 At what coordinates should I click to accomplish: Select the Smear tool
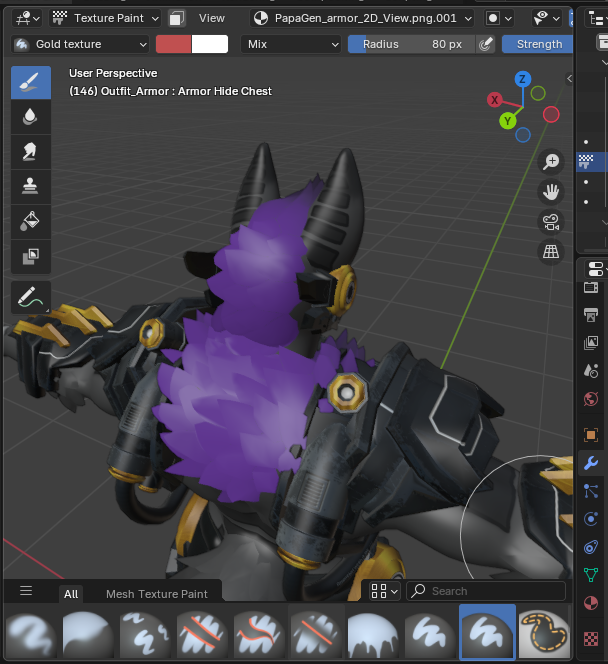[x=31, y=152]
